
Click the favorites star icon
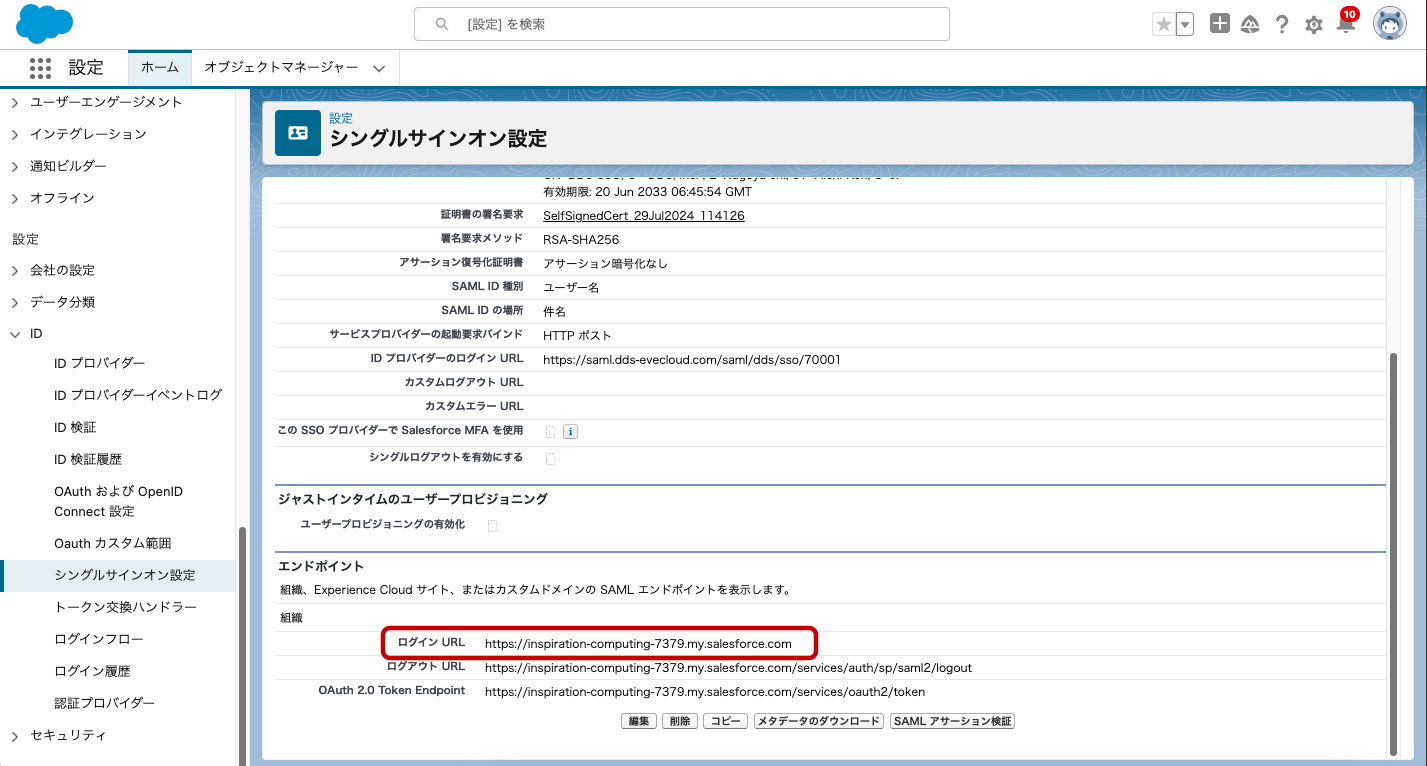click(1163, 25)
